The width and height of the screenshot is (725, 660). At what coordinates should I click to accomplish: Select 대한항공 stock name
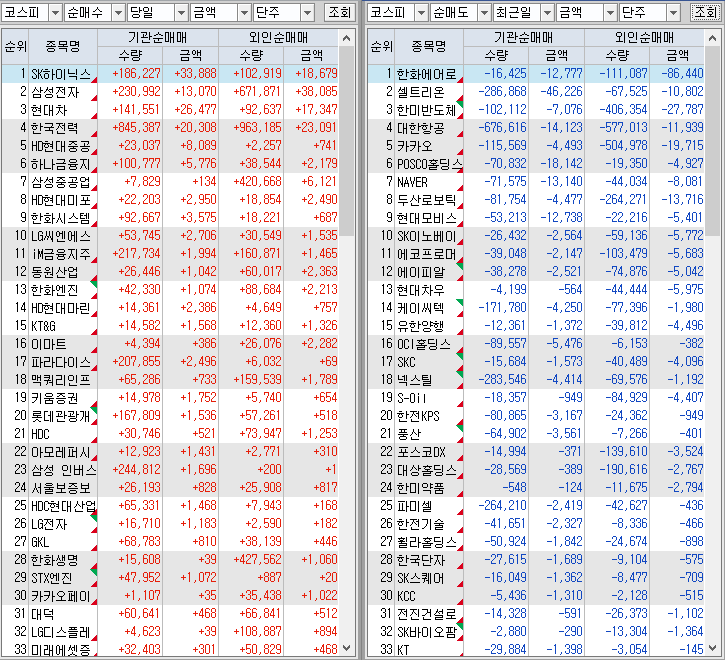pyautogui.click(x=421, y=128)
